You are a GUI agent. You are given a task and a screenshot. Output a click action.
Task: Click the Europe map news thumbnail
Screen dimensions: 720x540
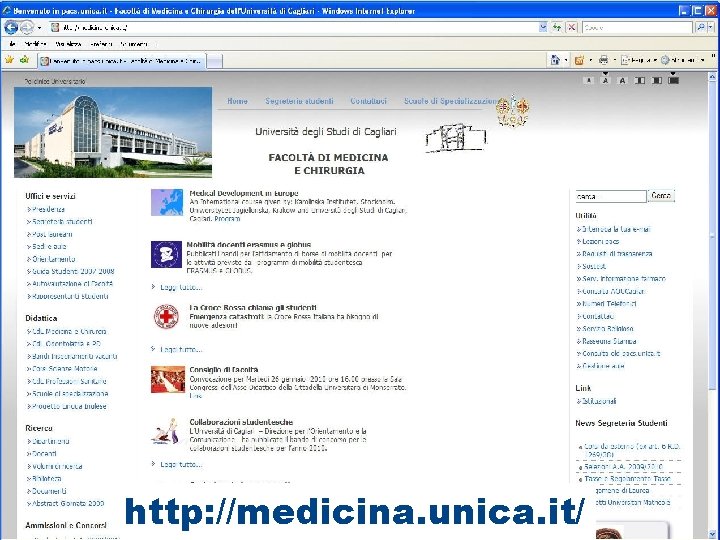(x=167, y=202)
